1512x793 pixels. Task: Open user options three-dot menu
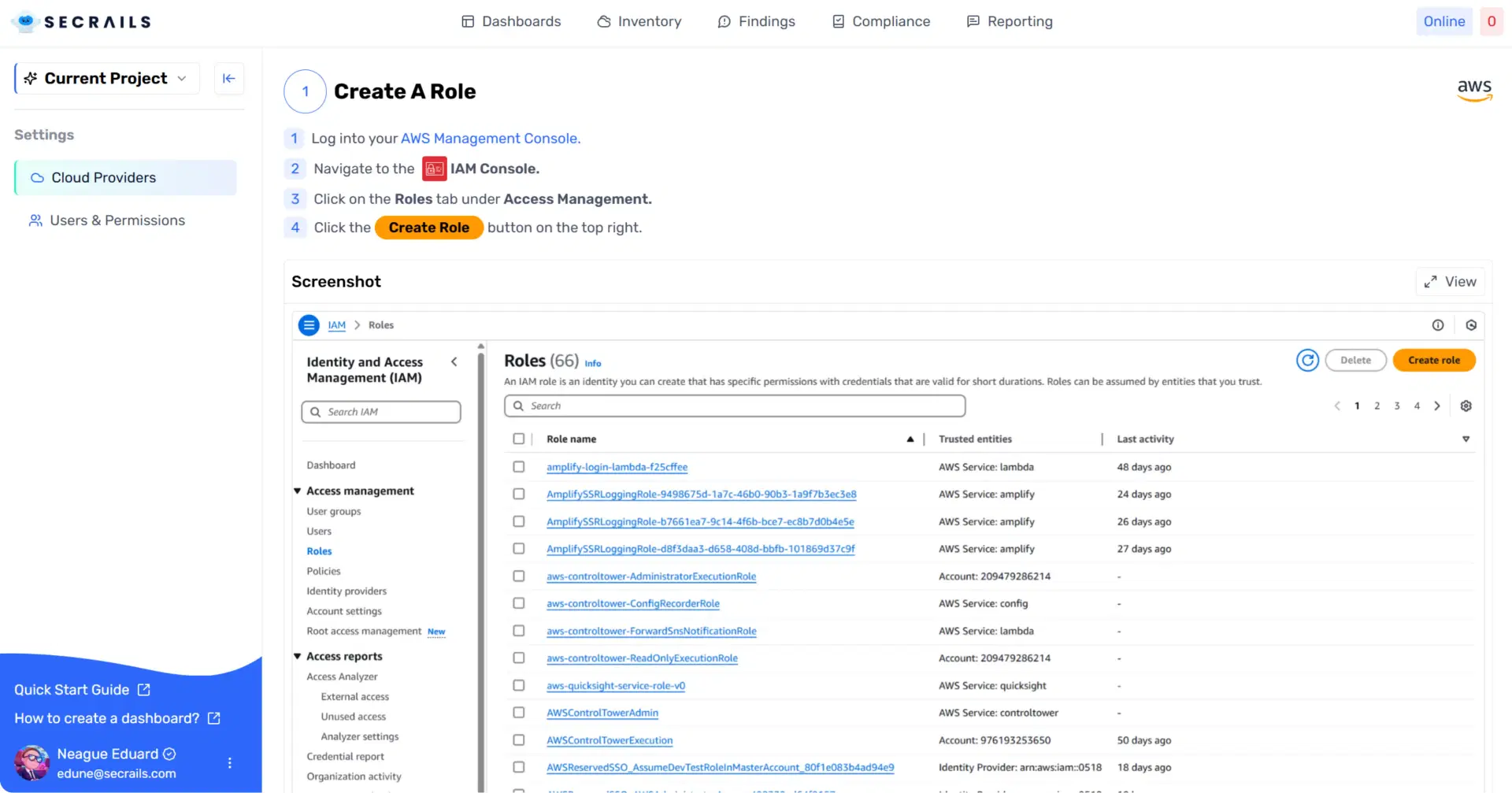click(230, 762)
